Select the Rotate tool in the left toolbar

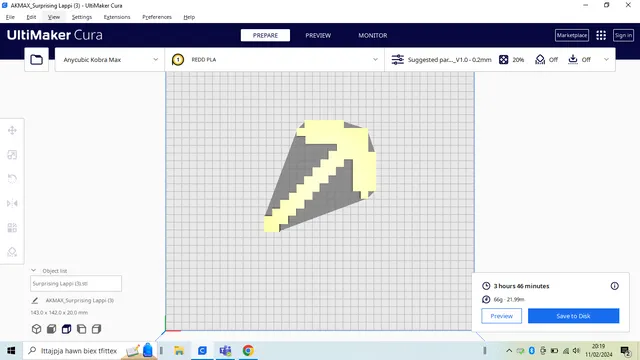pos(12,179)
